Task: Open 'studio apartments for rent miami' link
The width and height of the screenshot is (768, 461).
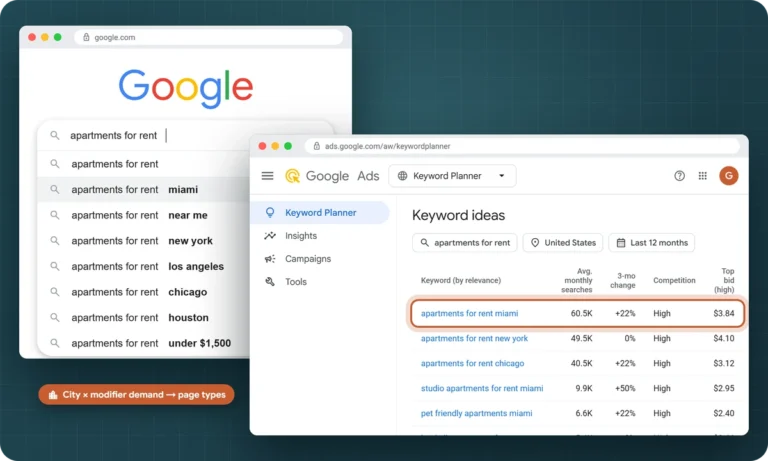Action: 482,388
